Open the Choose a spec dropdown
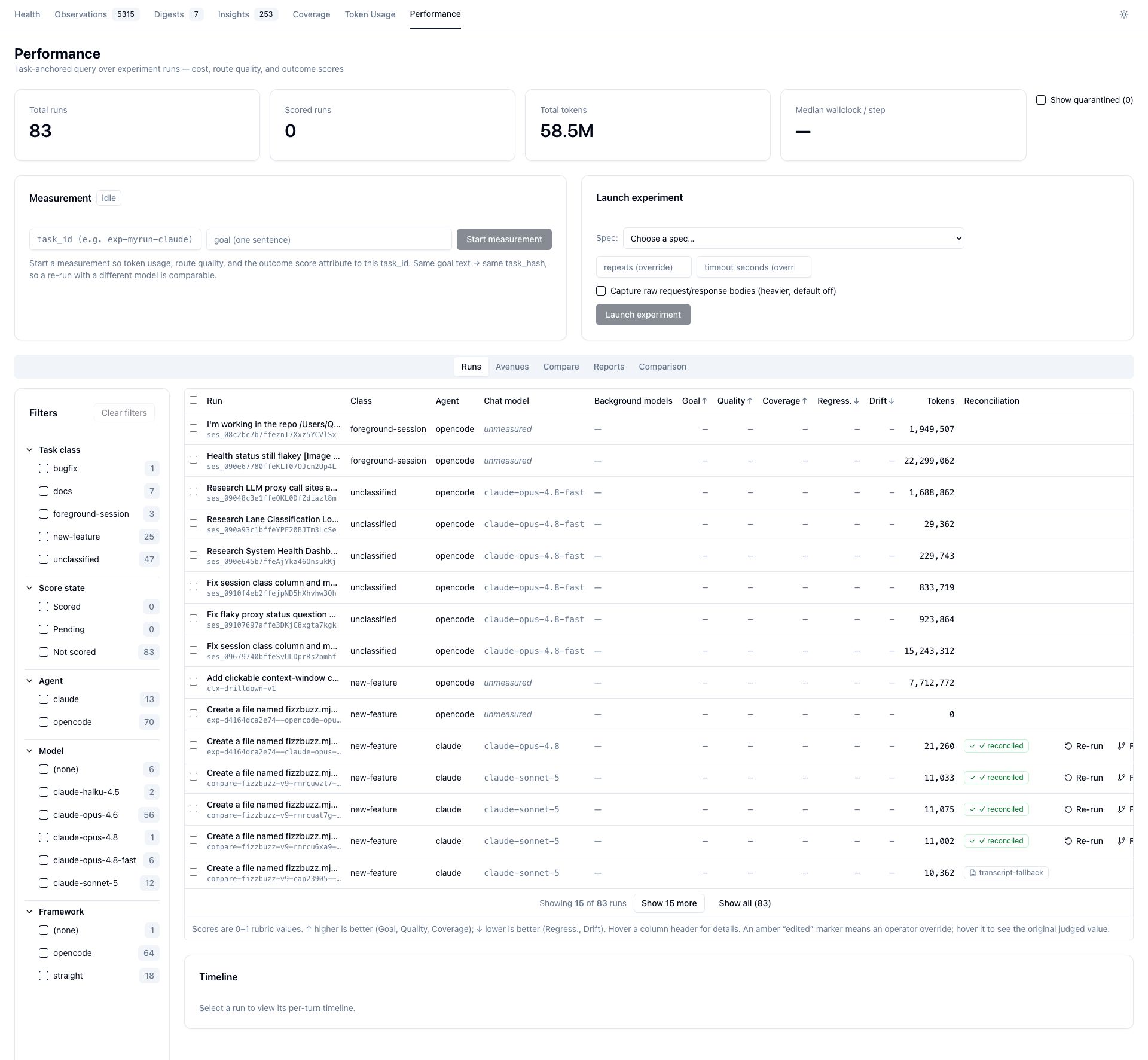 click(x=793, y=238)
